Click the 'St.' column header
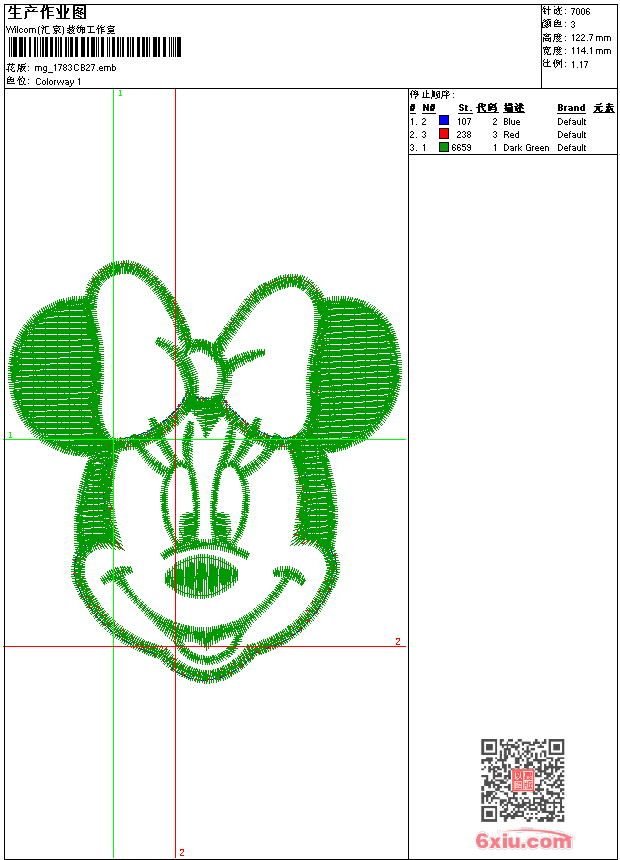 click(465, 108)
